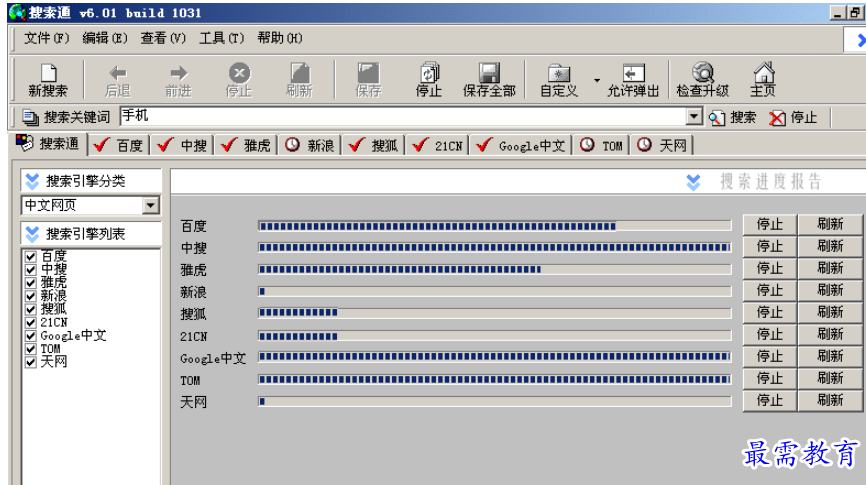
Task: Click the magnifier Search (搜索) icon beside the keyword box
Action: pyautogui.click(x=717, y=118)
